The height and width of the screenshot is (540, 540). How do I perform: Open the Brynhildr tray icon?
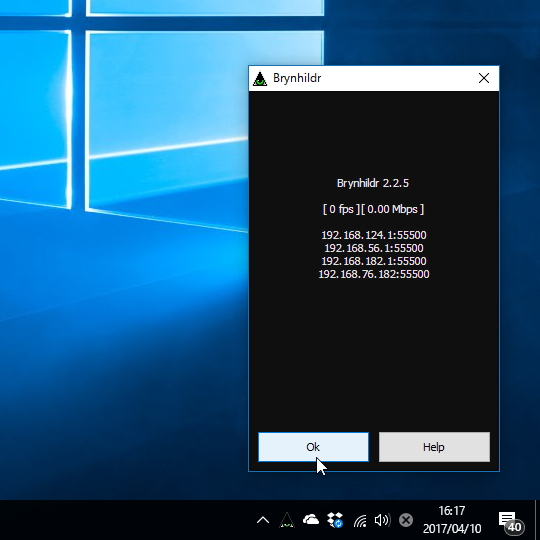point(287,520)
